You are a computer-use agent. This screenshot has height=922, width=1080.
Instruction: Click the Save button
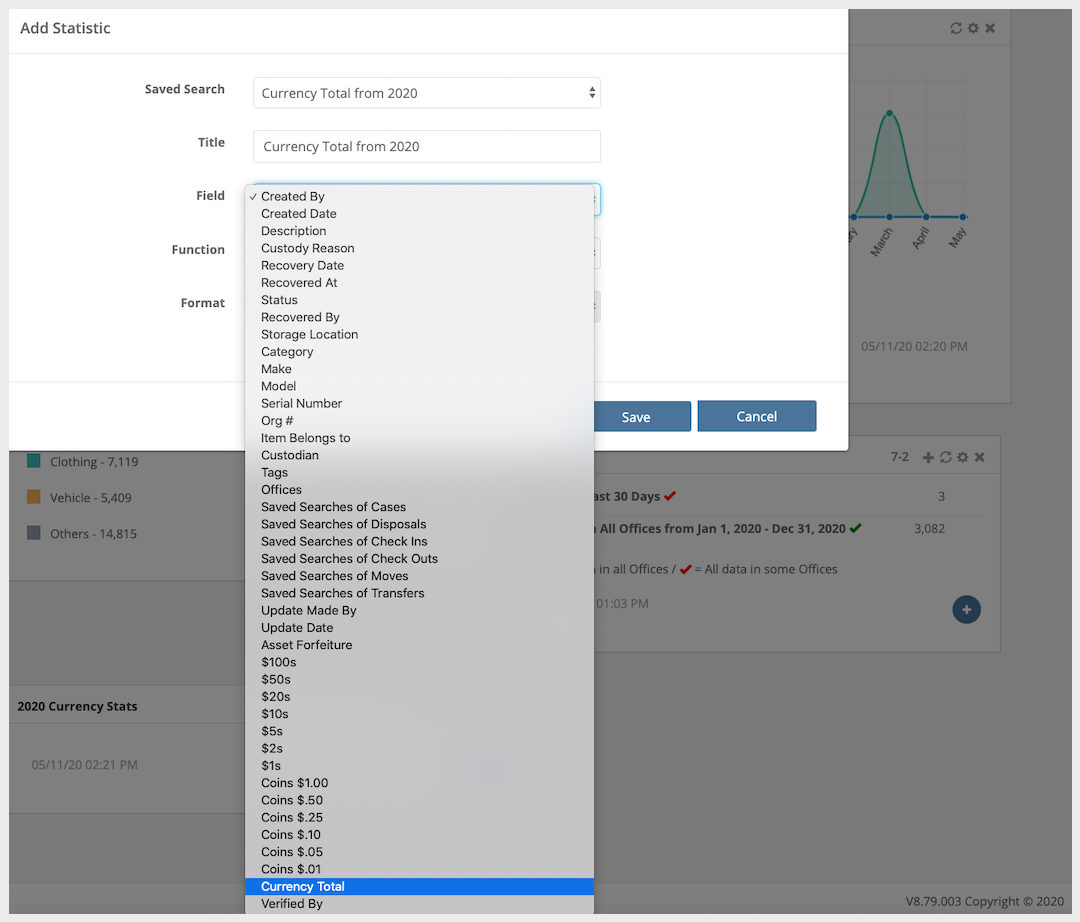coord(636,417)
